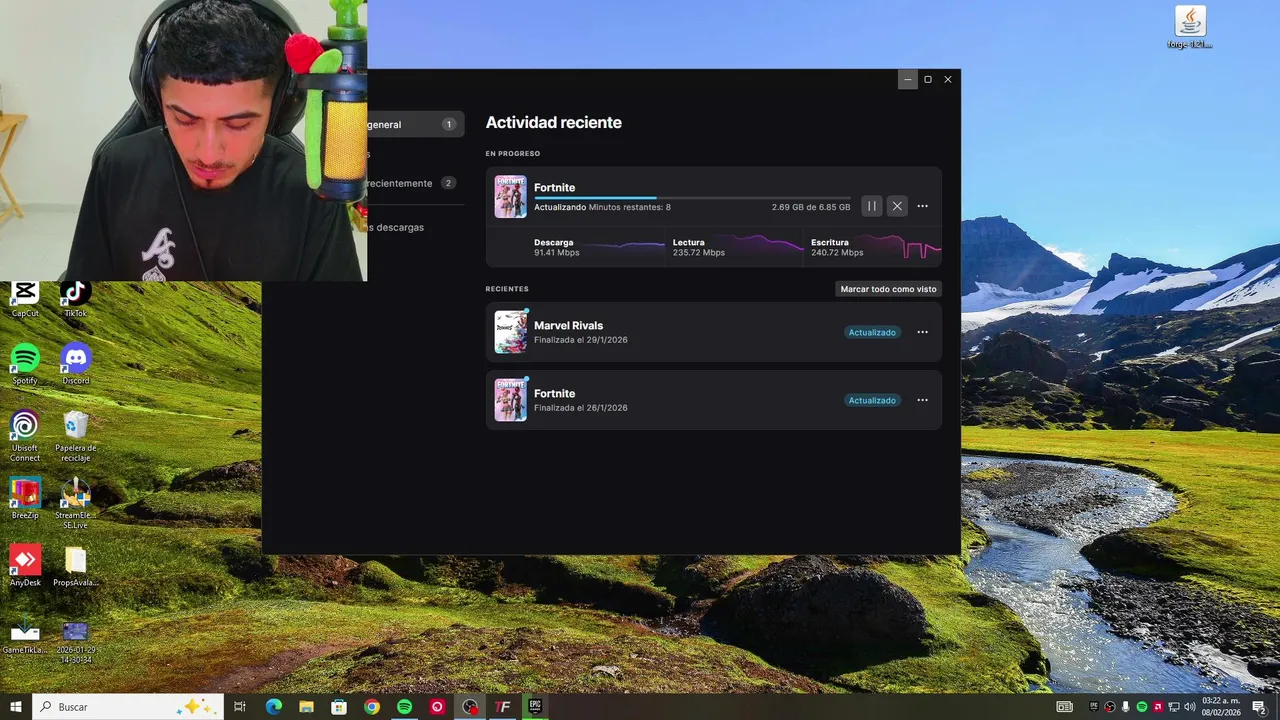Screen dimensions: 1280x720
Task: Select BreeZip desktop icon
Action: tap(25, 498)
